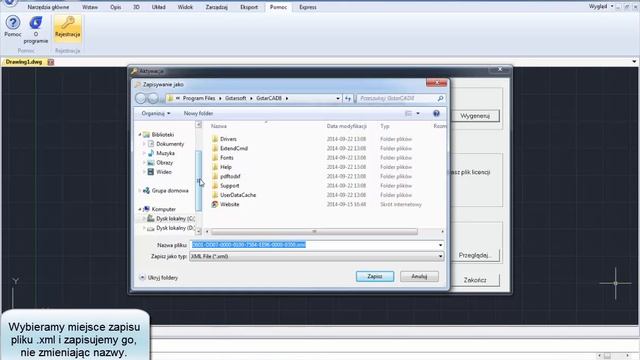Go back with the dialog's back arrow
Image resolution: width=640 pixels, height=360 pixels.
[140, 98]
